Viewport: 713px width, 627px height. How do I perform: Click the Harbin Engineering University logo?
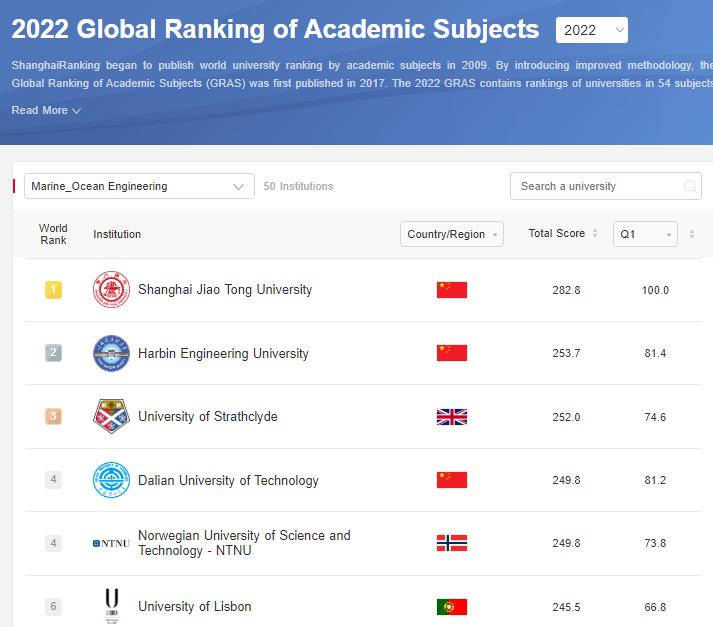click(111, 353)
